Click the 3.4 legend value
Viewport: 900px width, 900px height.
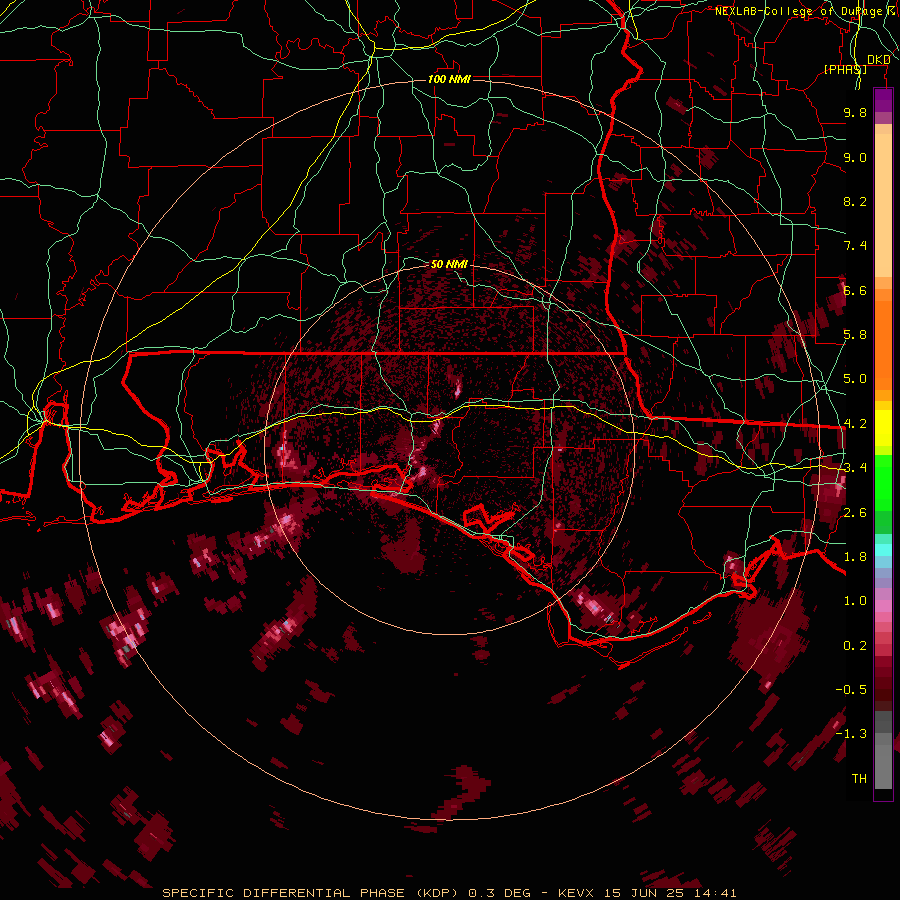pyautogui.click(x=855, y=468)
